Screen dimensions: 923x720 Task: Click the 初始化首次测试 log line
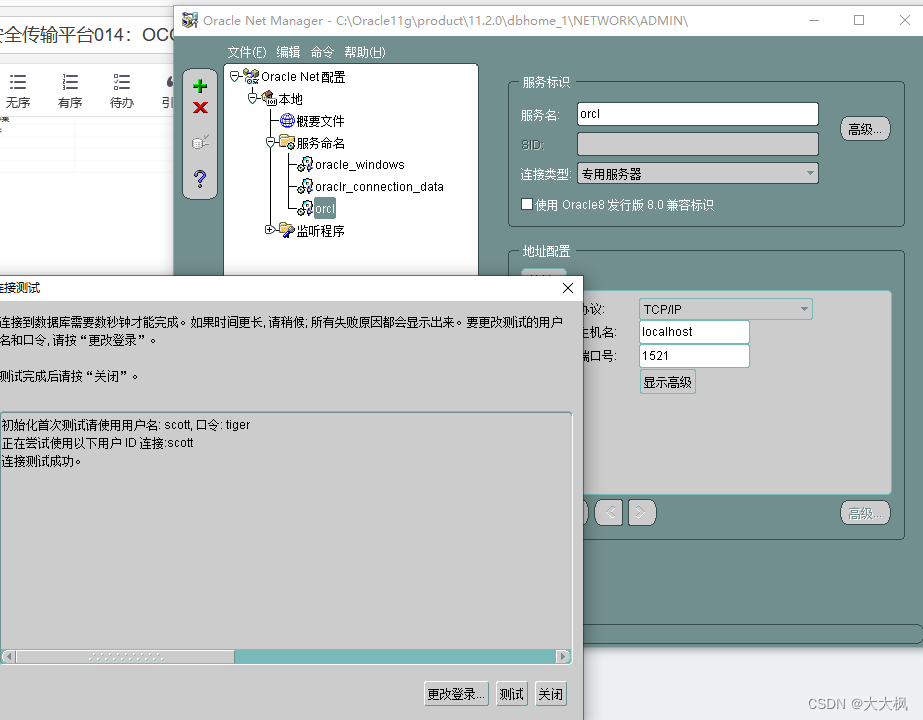tap(125, 424)
